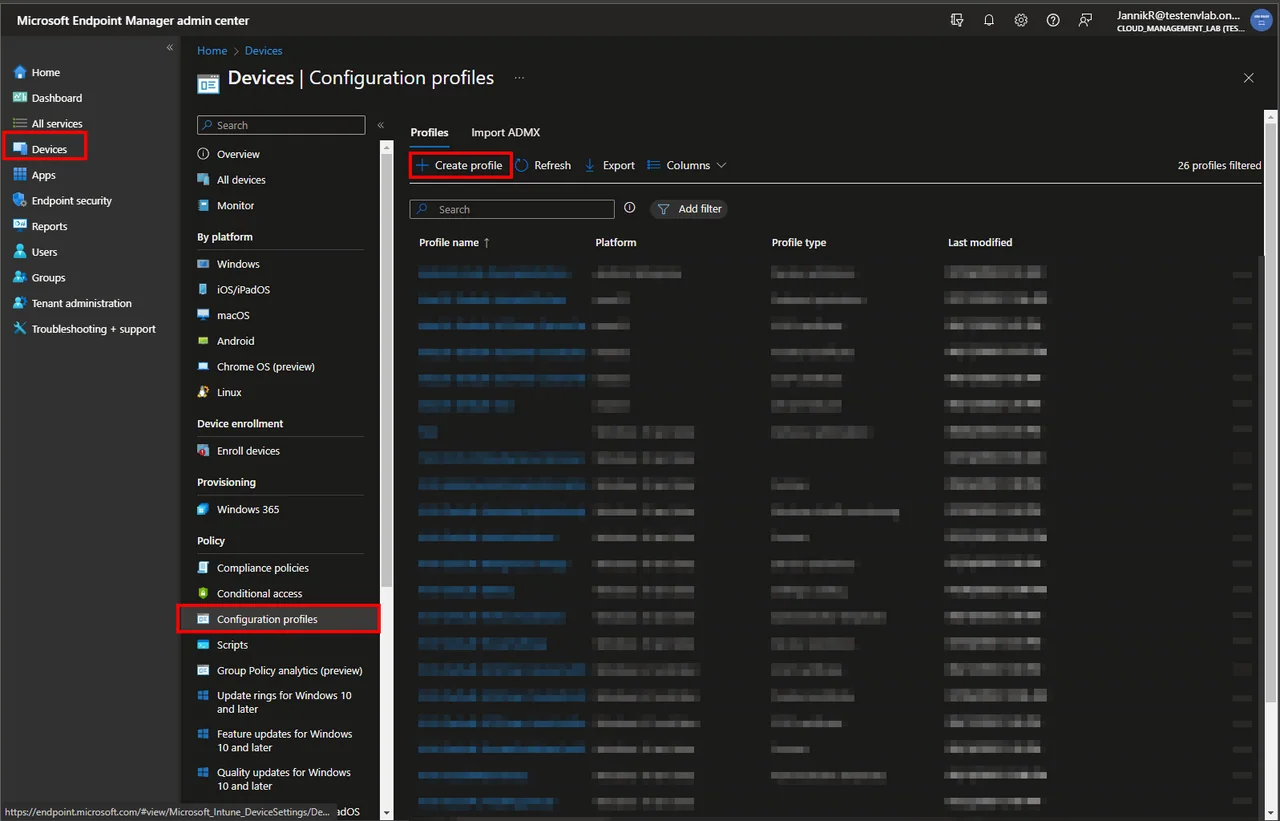Click the Reports icon in left navigation

(20, 226)
